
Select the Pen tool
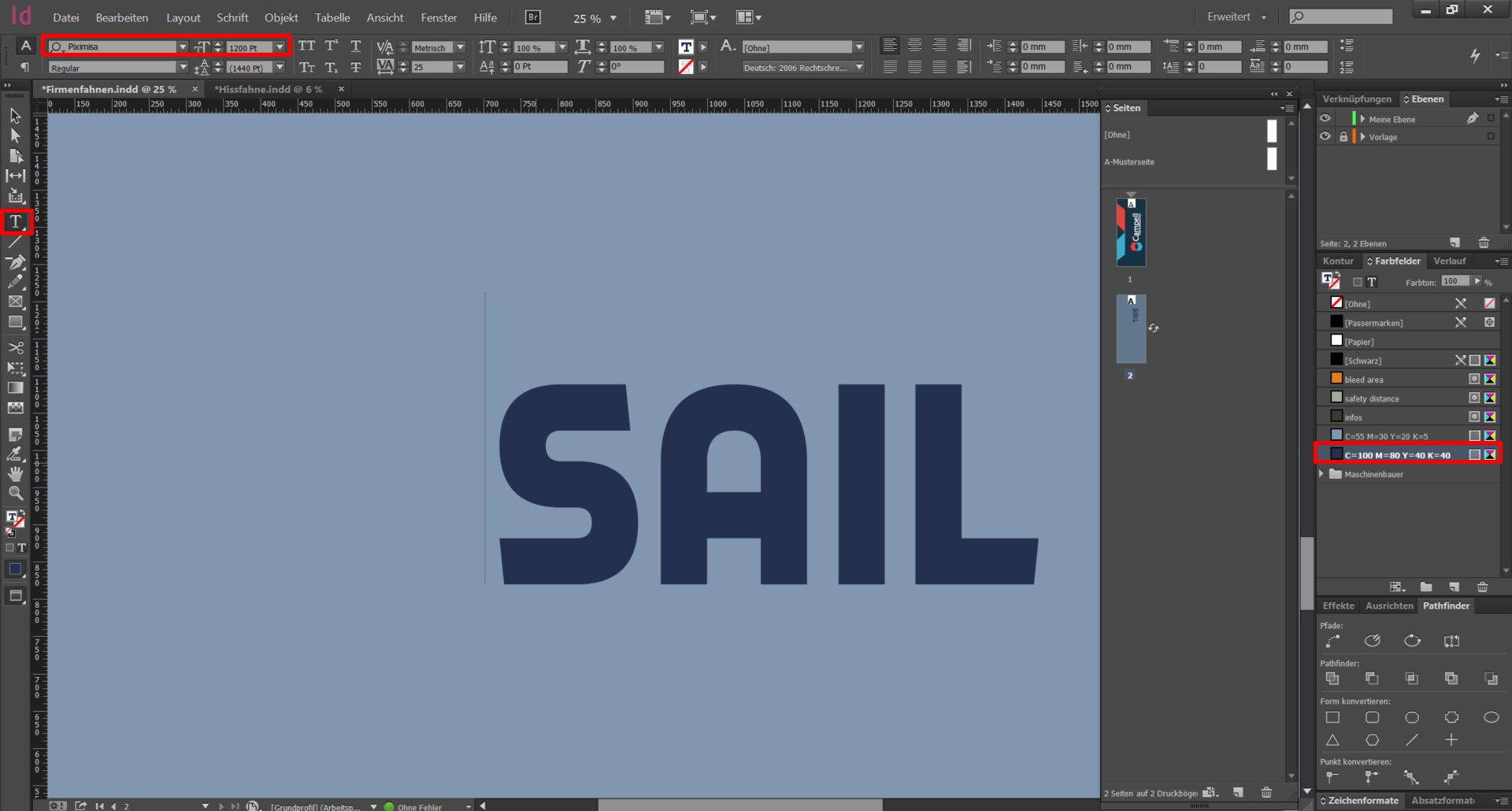[15, 262]
